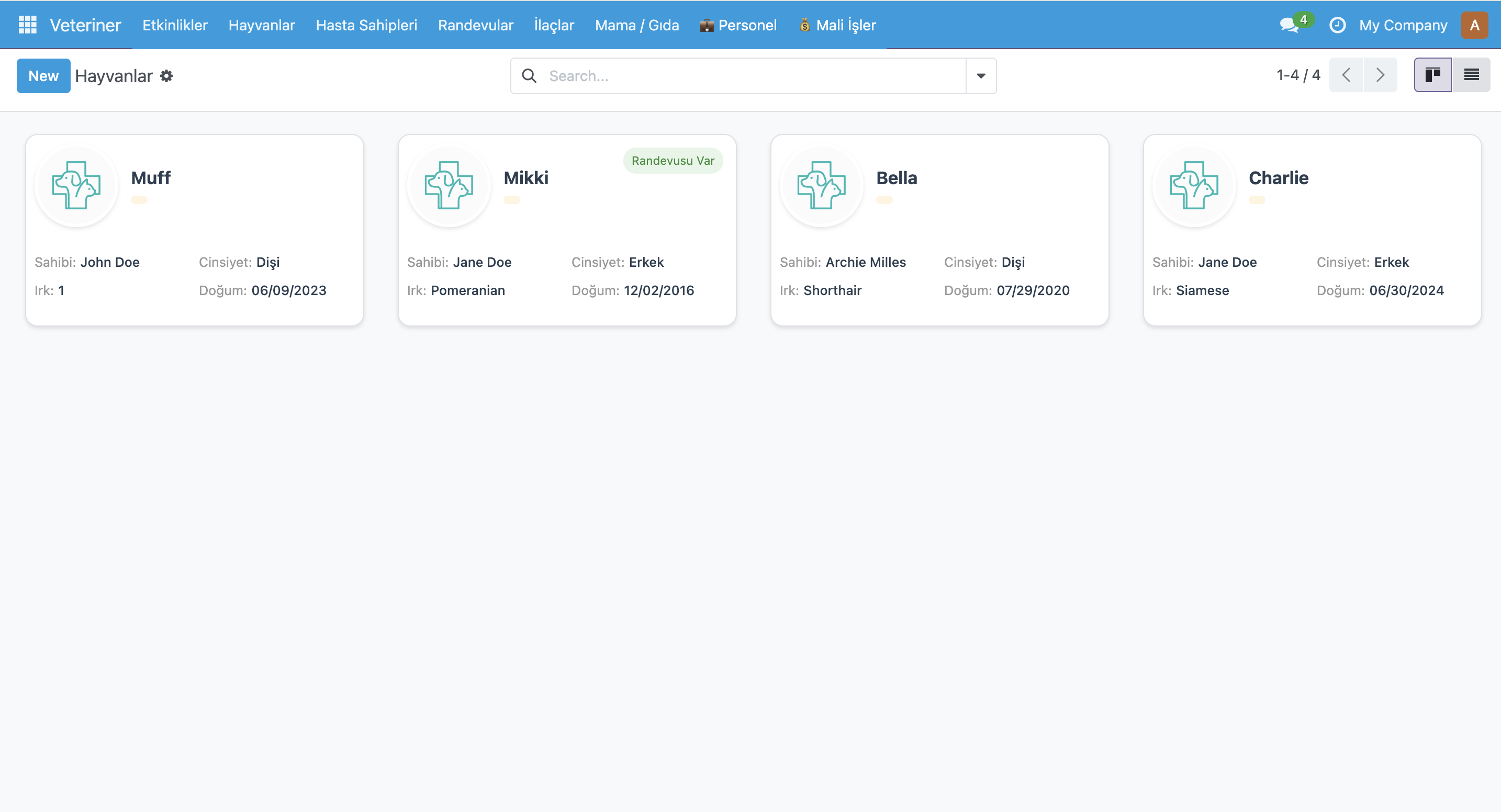The width and height of the screenshot is (1501, 812).
Task: Click the briefcase icon next to Personel
Action: 706,25
